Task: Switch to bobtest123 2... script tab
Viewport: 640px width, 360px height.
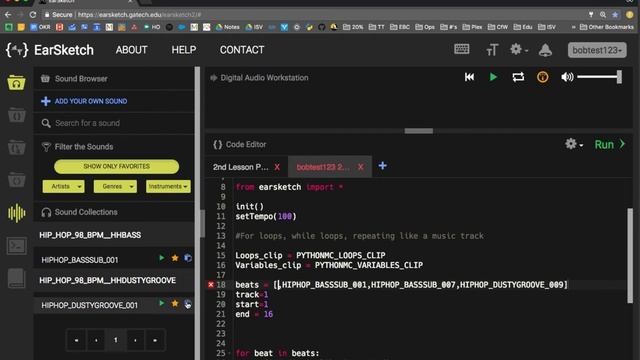Action: coord(323,167)
